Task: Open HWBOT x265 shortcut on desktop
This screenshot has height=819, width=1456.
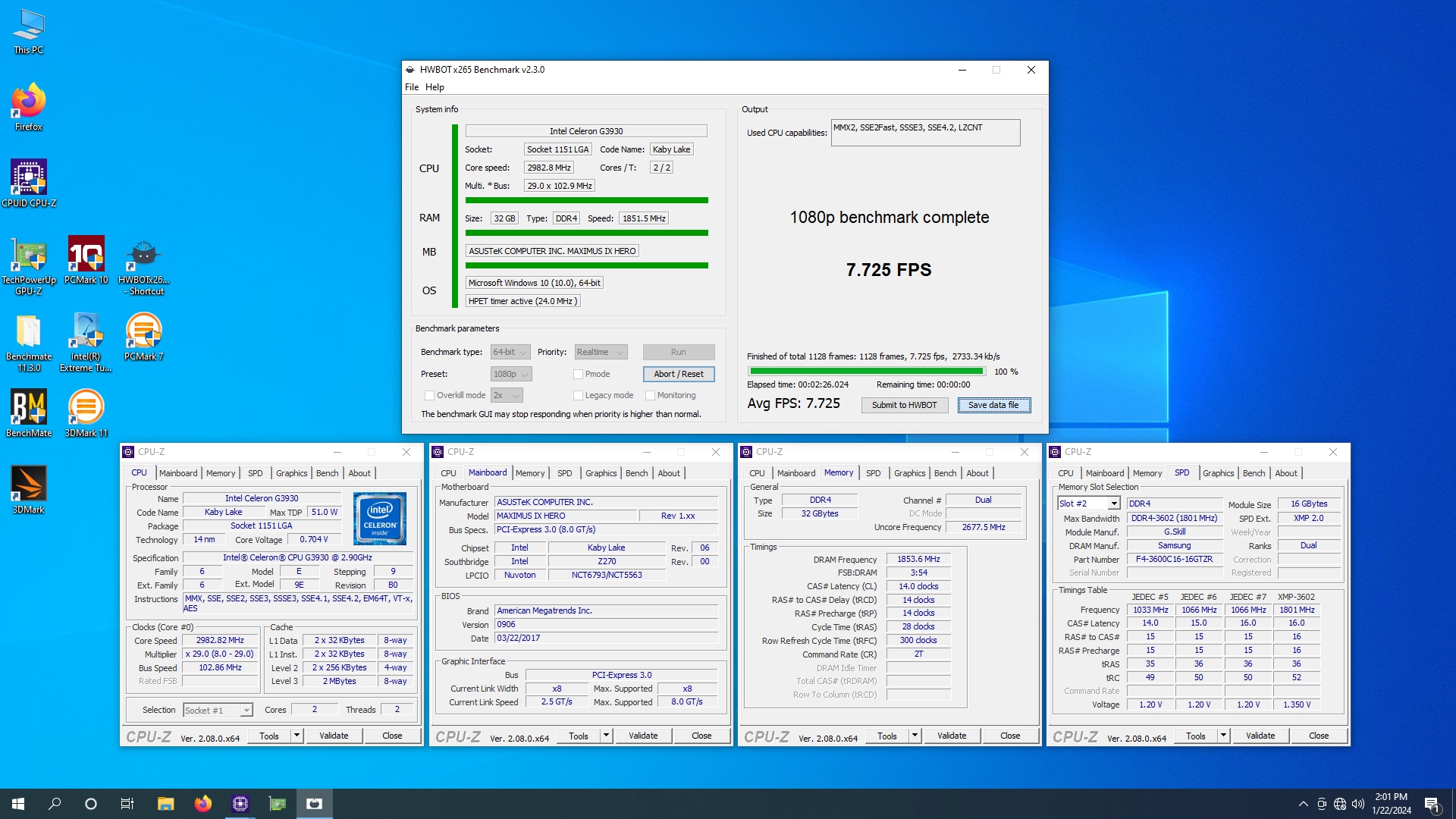Action: click(x=143, y=265)
